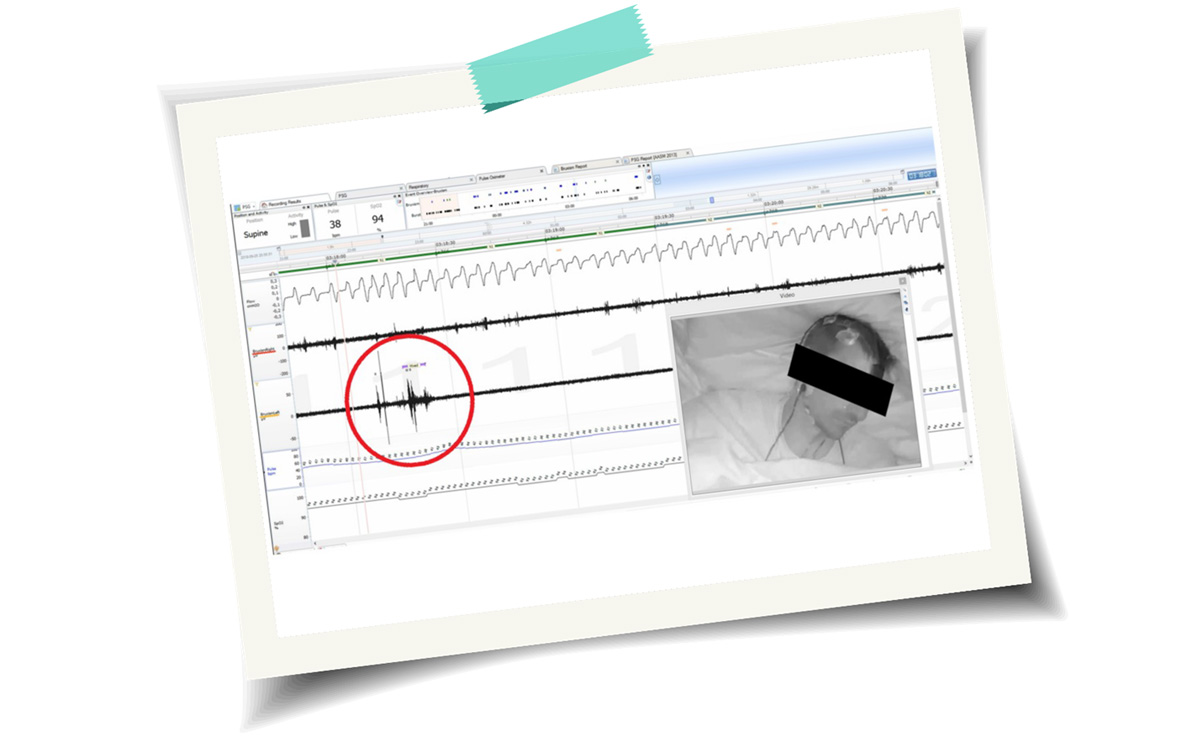Close the PSG Report [AASM 2013] tab
Viewport: 1184px width, 737px height.
click(687, 153)
